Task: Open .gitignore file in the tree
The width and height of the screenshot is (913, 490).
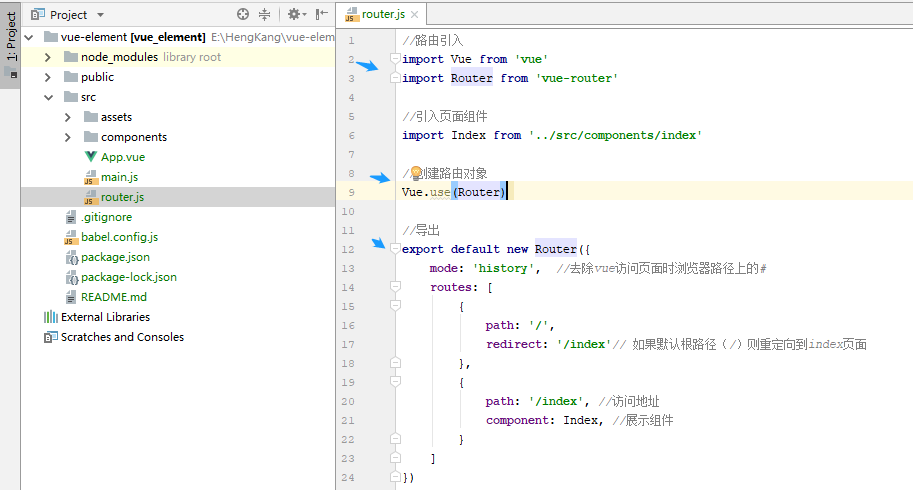Action: [107, 217]
